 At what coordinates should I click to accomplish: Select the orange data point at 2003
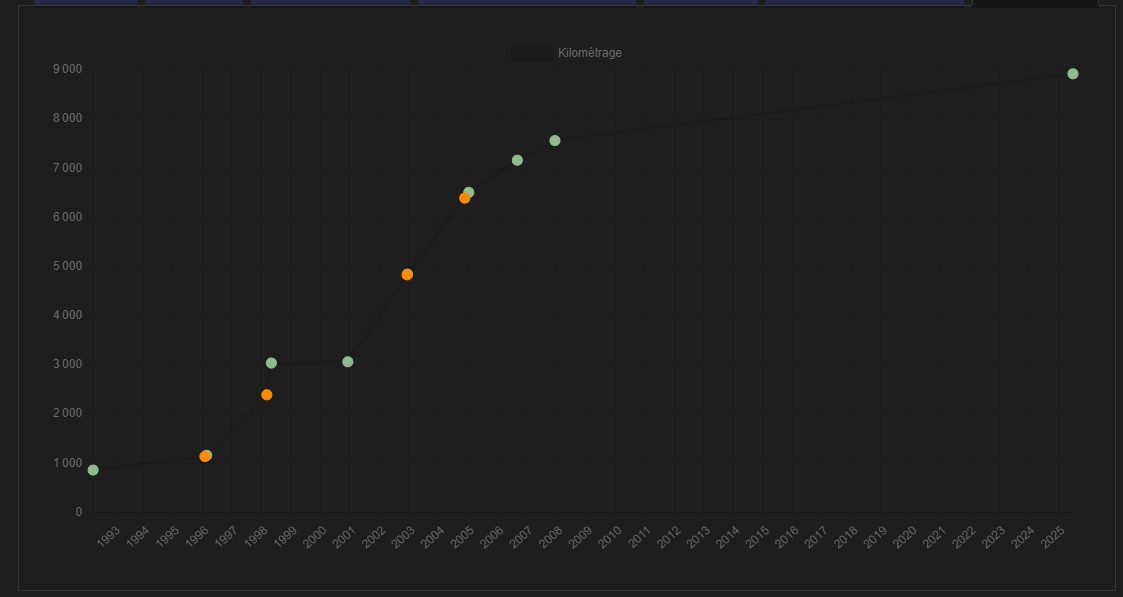pos(407,274)
